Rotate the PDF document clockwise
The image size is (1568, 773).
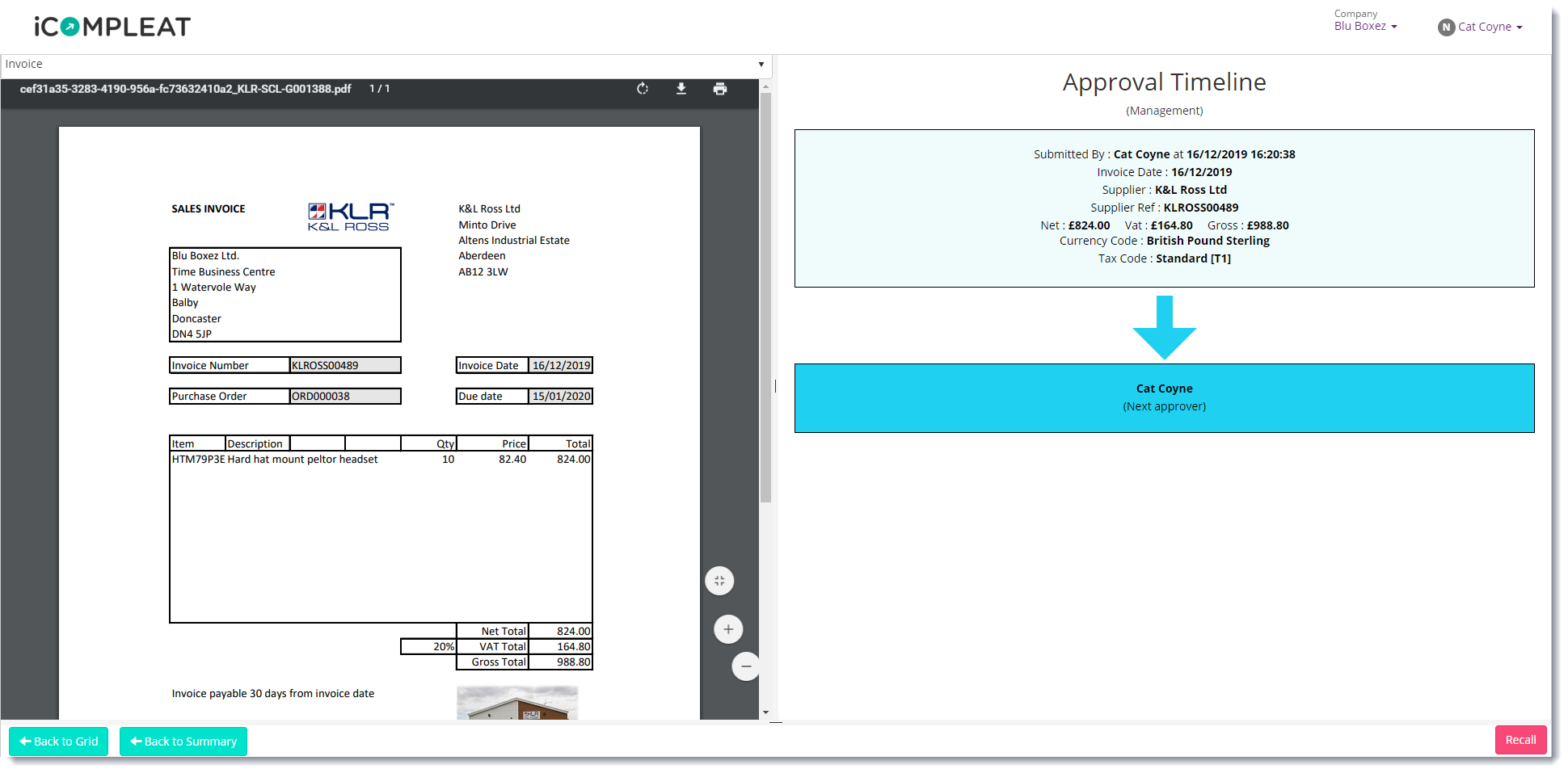click(x=643, y=89)
